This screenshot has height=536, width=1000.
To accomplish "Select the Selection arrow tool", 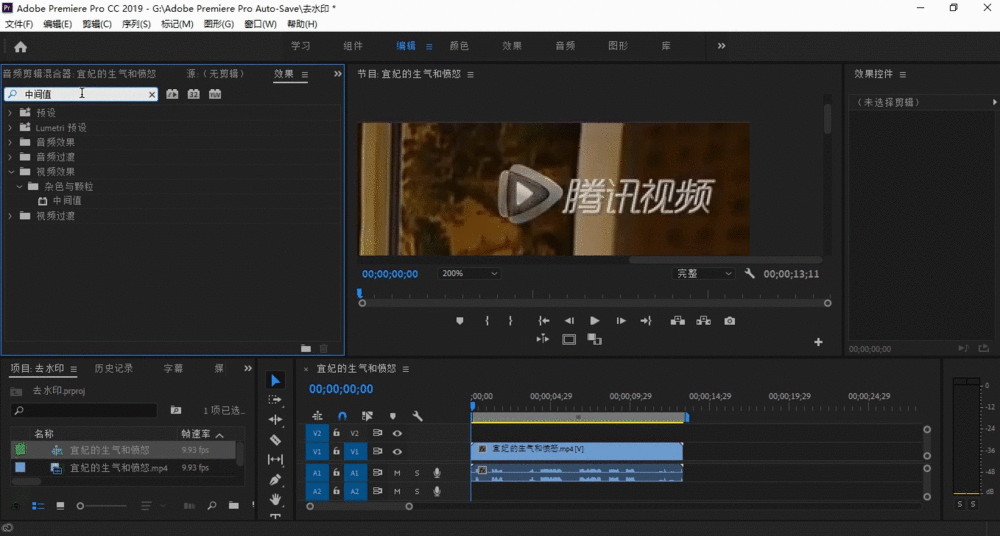I will (x=275, y=380).
